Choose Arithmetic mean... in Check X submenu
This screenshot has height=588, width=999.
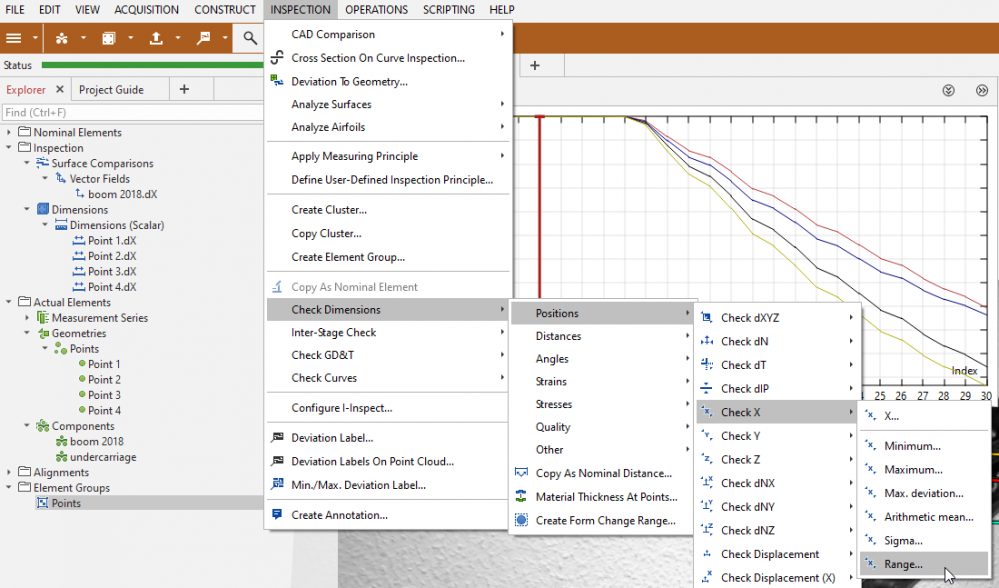(928, 517)
